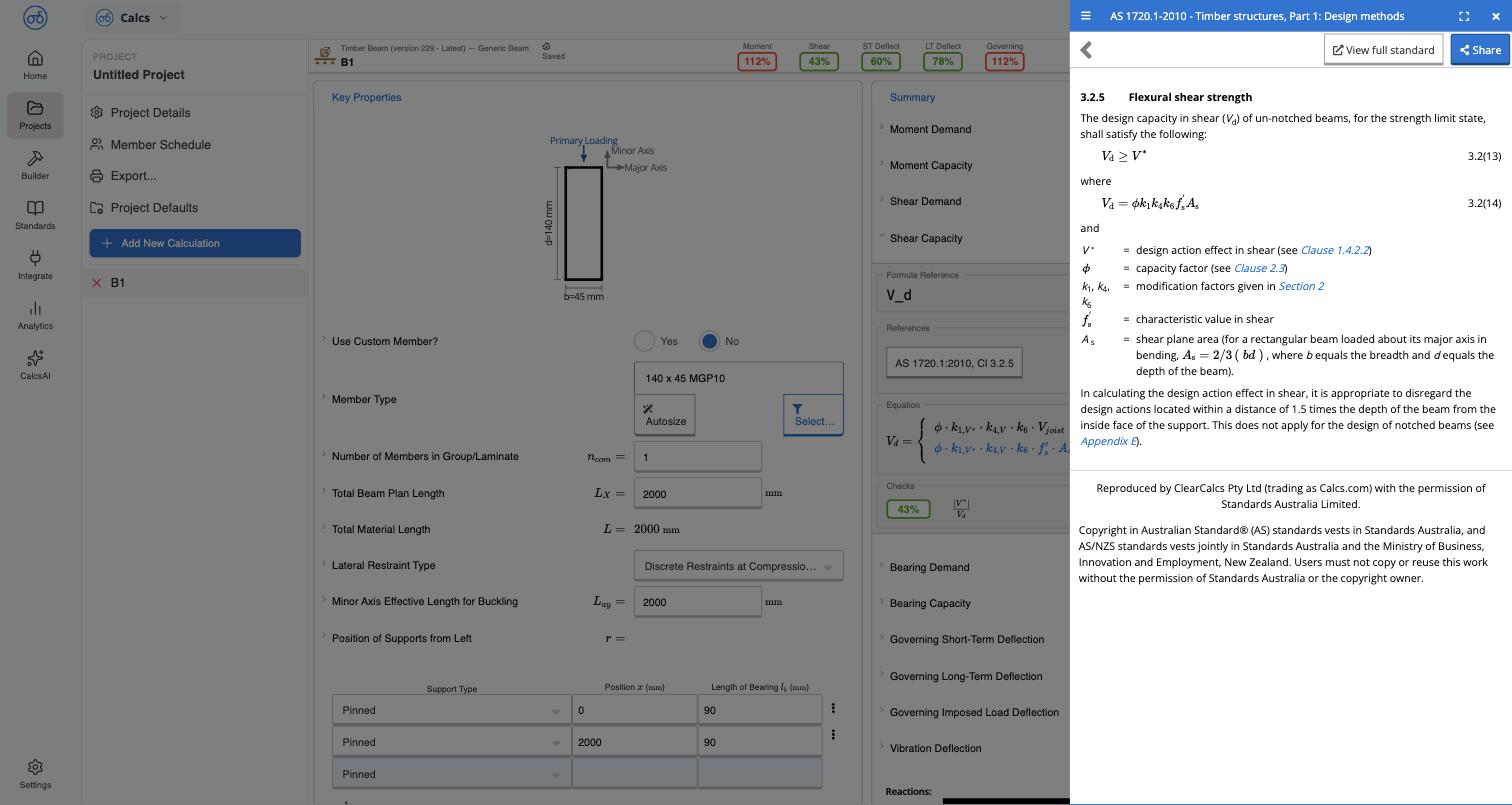Expand Bearing Demand in Summary
1512x805 pixels.
(x=929, y=567)
